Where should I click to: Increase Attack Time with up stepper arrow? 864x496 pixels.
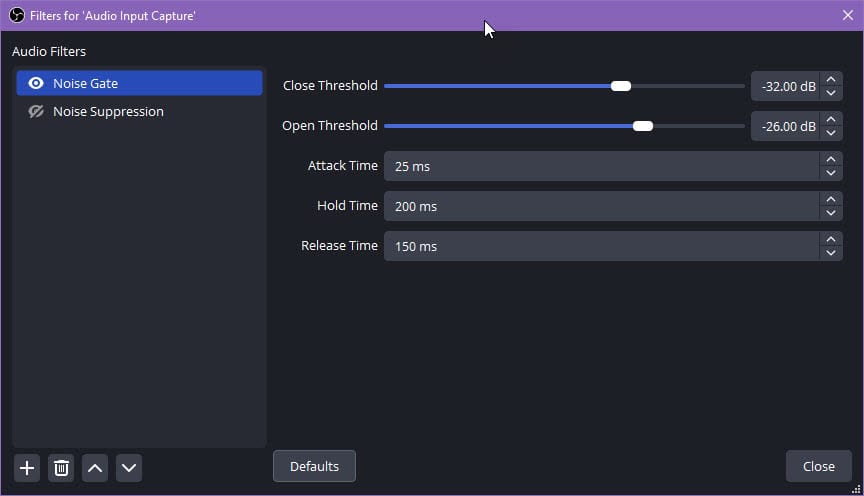point(831,159)
